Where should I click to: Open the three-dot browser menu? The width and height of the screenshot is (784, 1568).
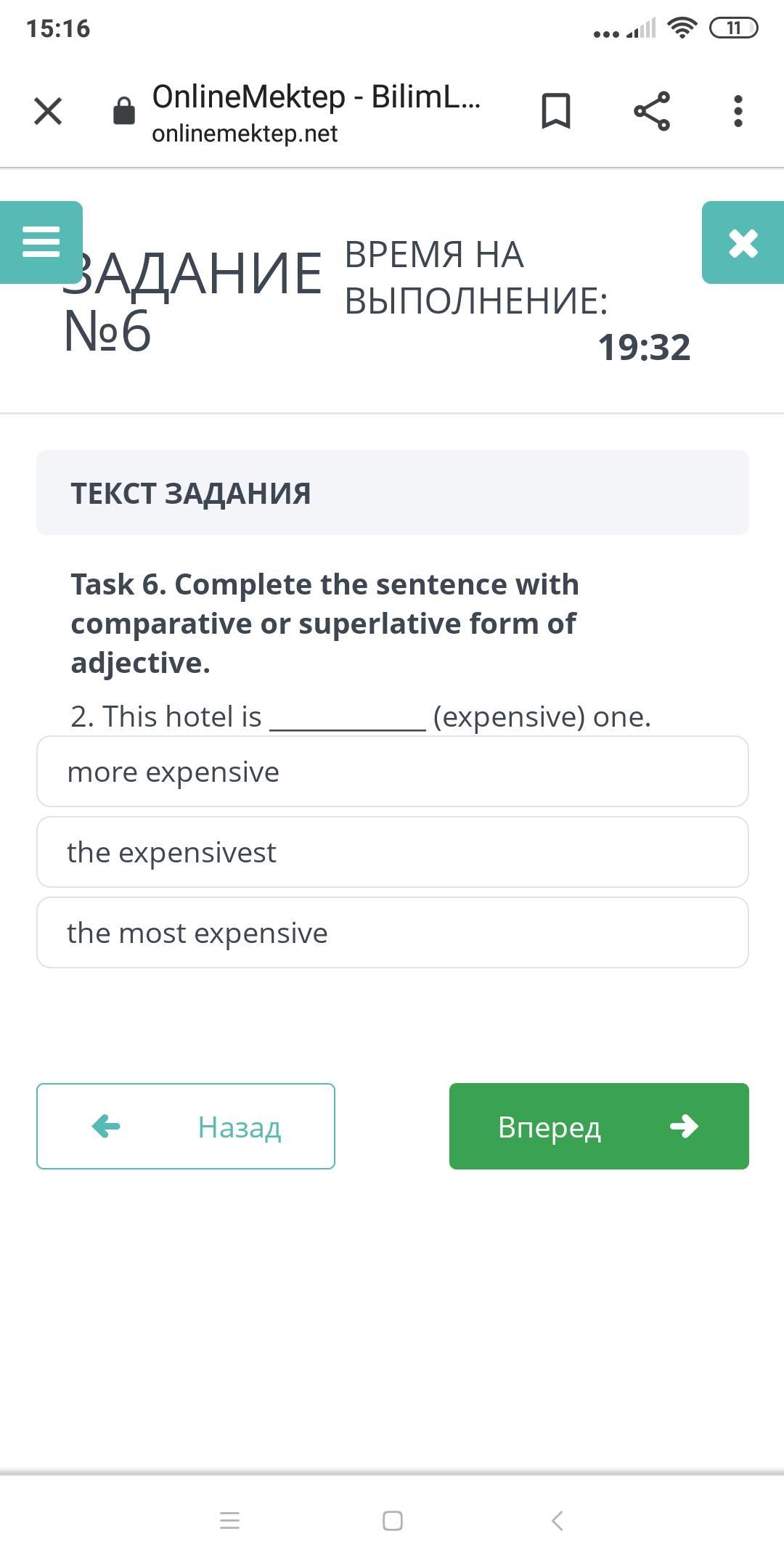[x=738, y=111]
